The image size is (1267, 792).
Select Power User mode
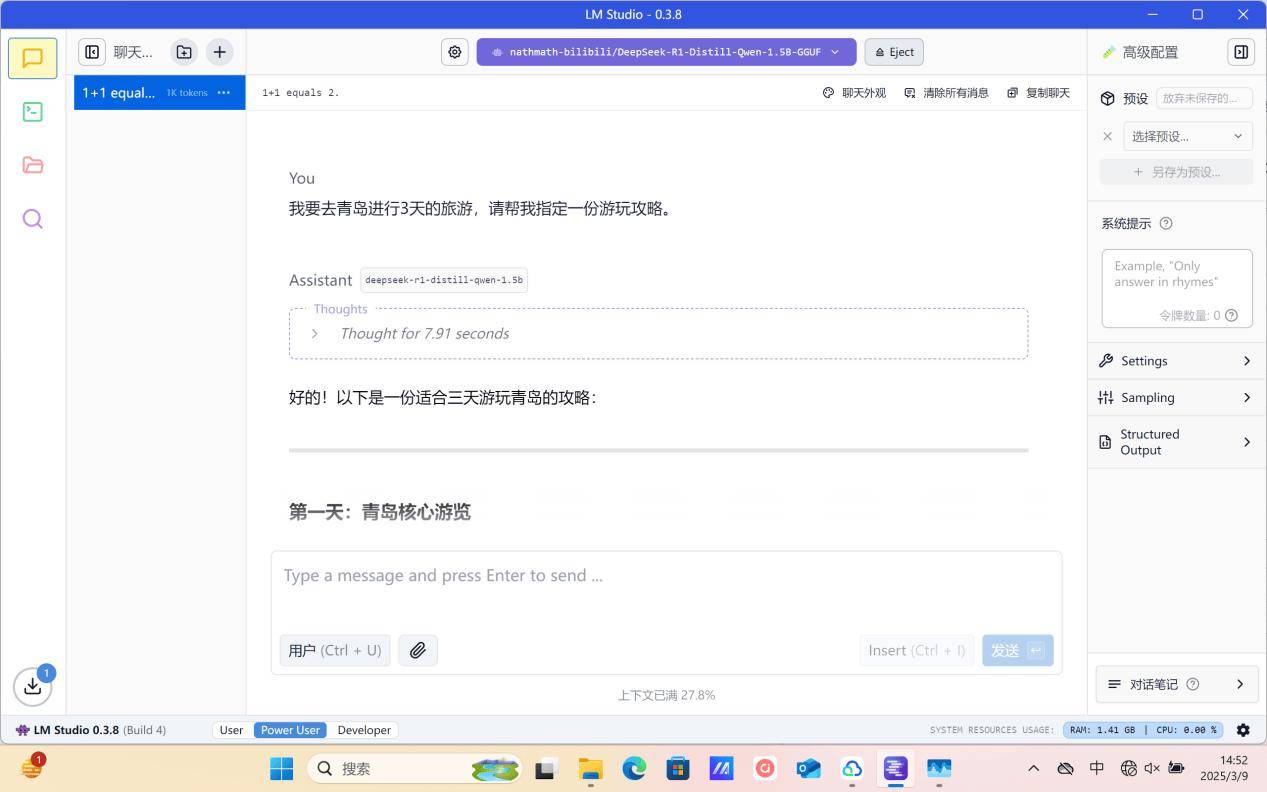[290, 730]
